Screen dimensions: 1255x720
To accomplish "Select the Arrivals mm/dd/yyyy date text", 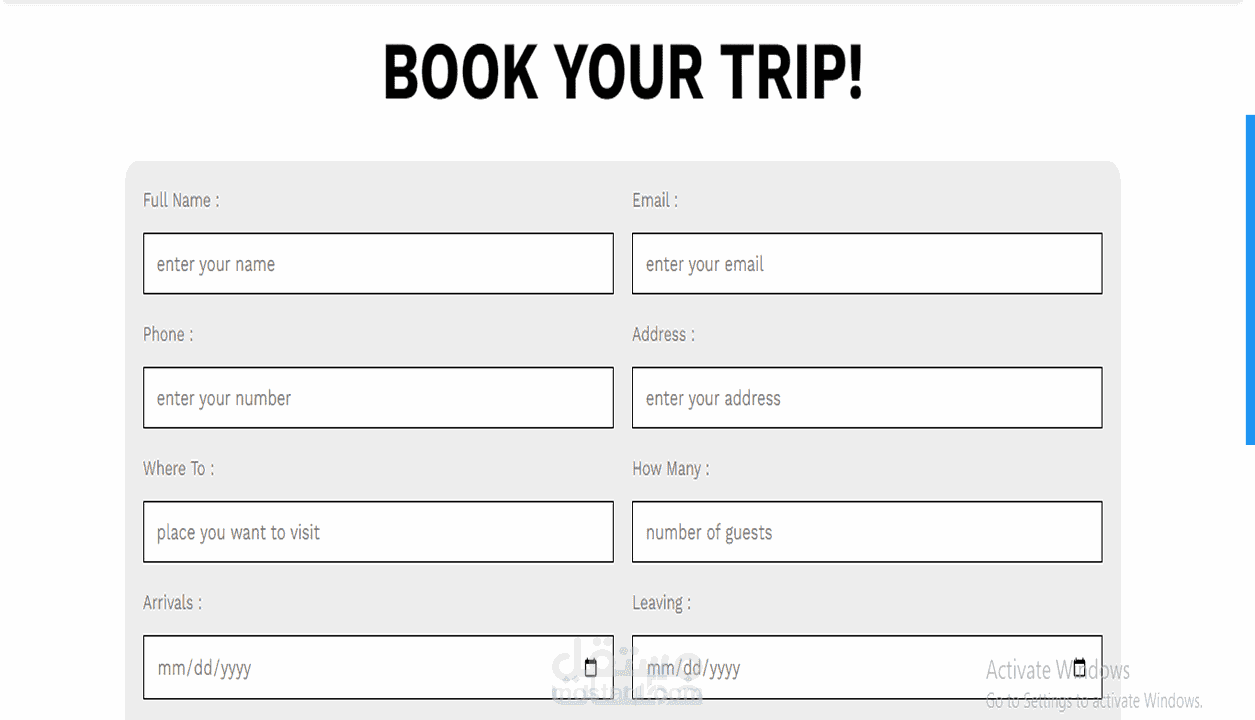I will (204, 668).
